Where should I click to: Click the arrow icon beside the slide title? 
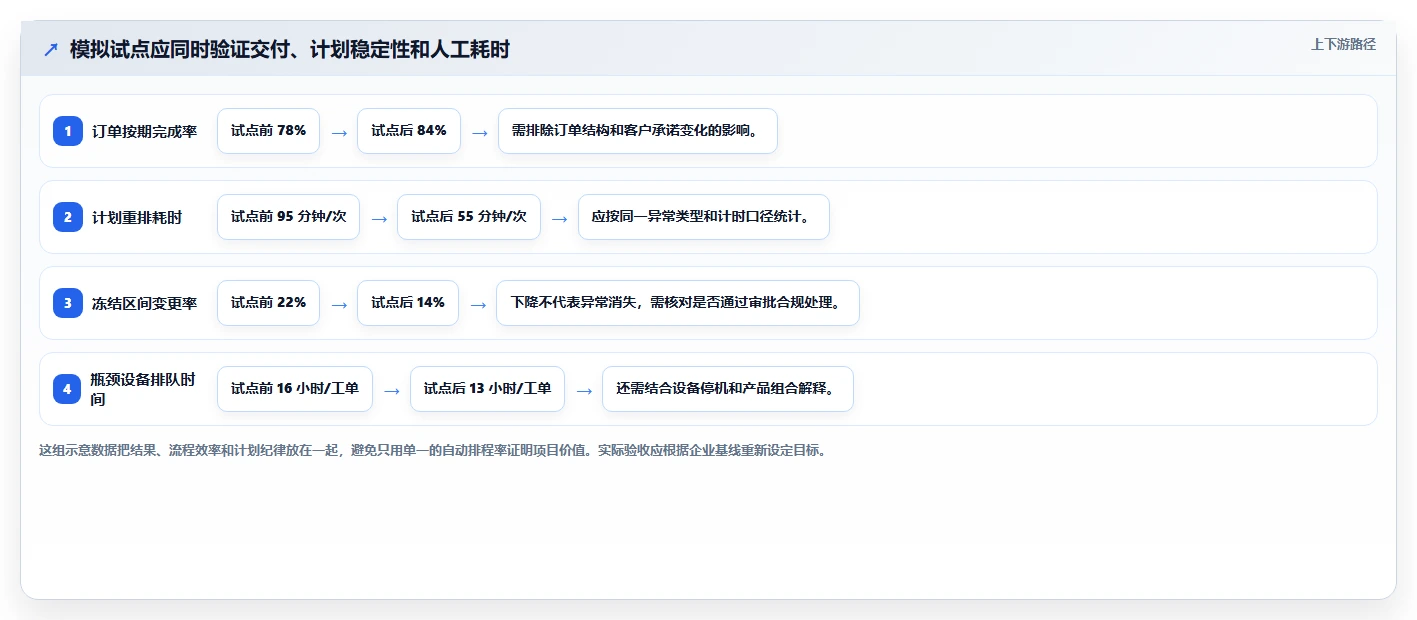coord(51,49)
